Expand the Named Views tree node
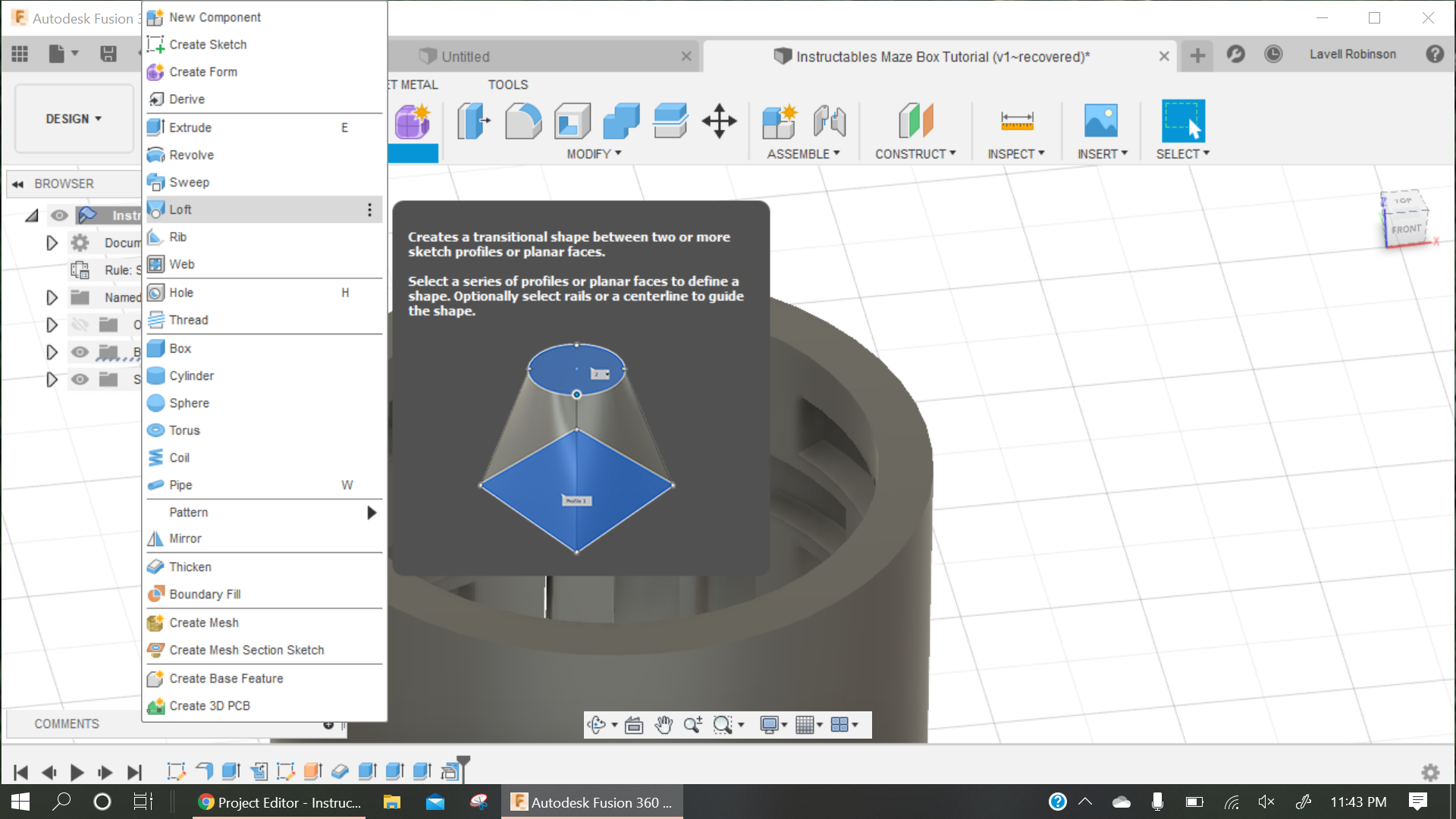The width and height of the screenshot is (1456, 819). click(x=52, y=297)
